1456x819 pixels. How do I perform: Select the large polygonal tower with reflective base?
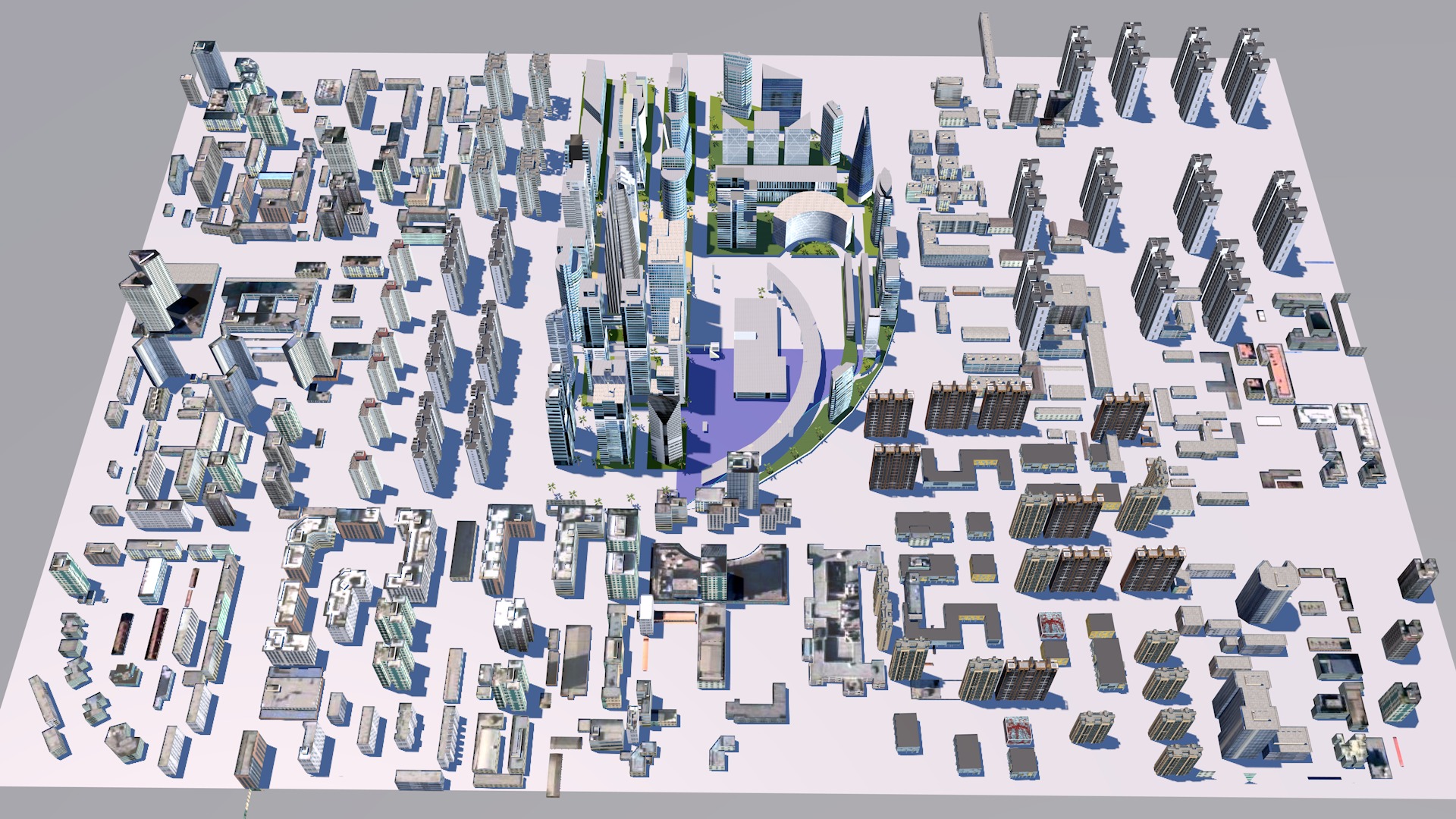point(152,292)
